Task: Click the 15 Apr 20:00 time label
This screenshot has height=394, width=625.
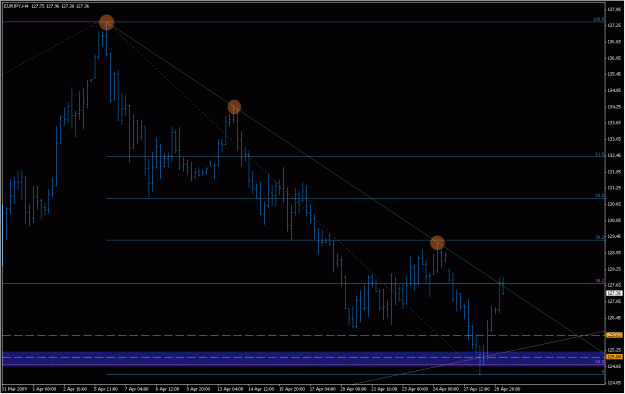Action: coord(292,389)
